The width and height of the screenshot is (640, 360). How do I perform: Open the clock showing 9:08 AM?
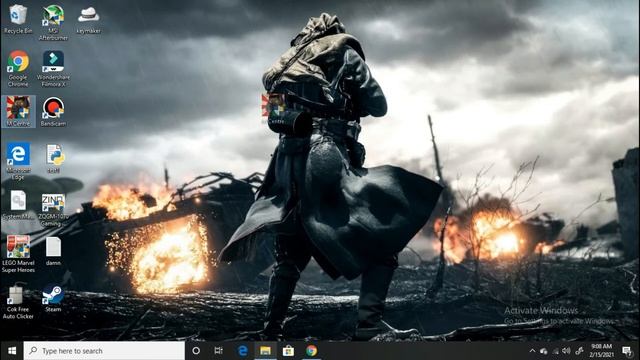pyautogui.click(x=602, y=351)
